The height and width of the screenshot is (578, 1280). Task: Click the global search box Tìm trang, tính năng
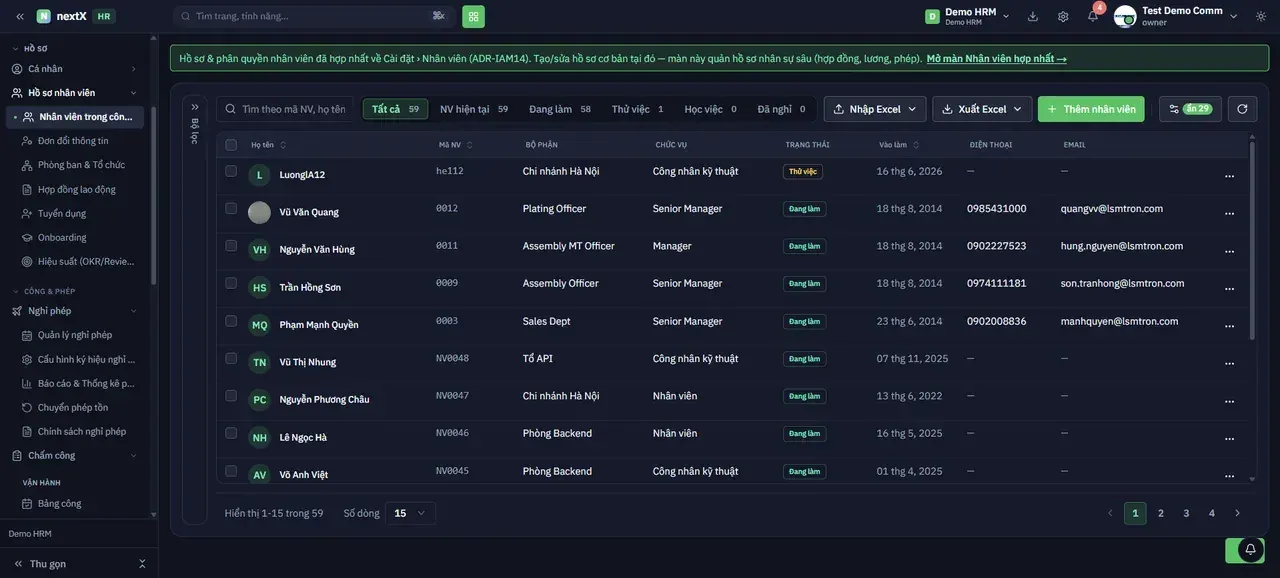(314, 16)
